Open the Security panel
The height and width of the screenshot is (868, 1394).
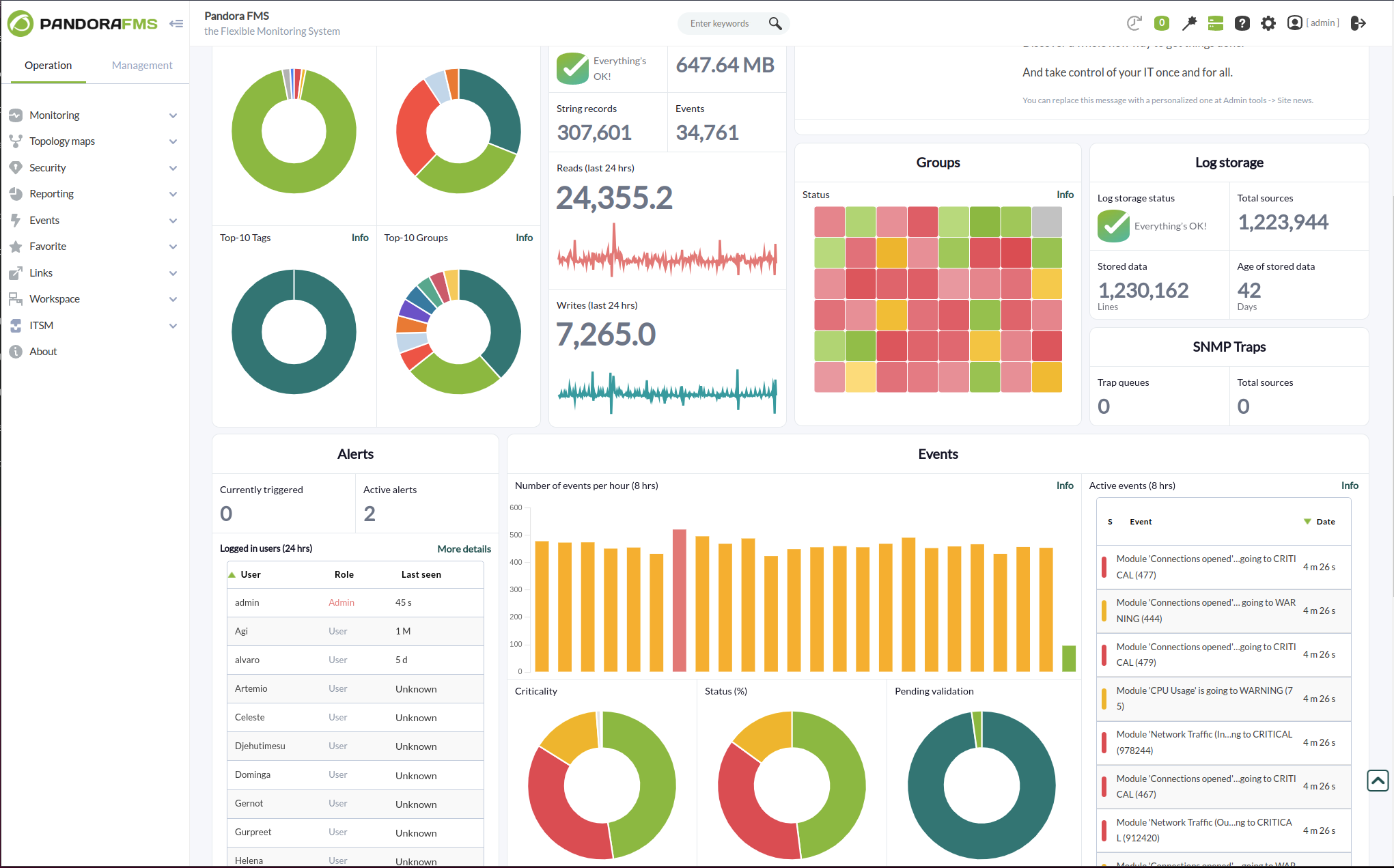pos(48,167)
